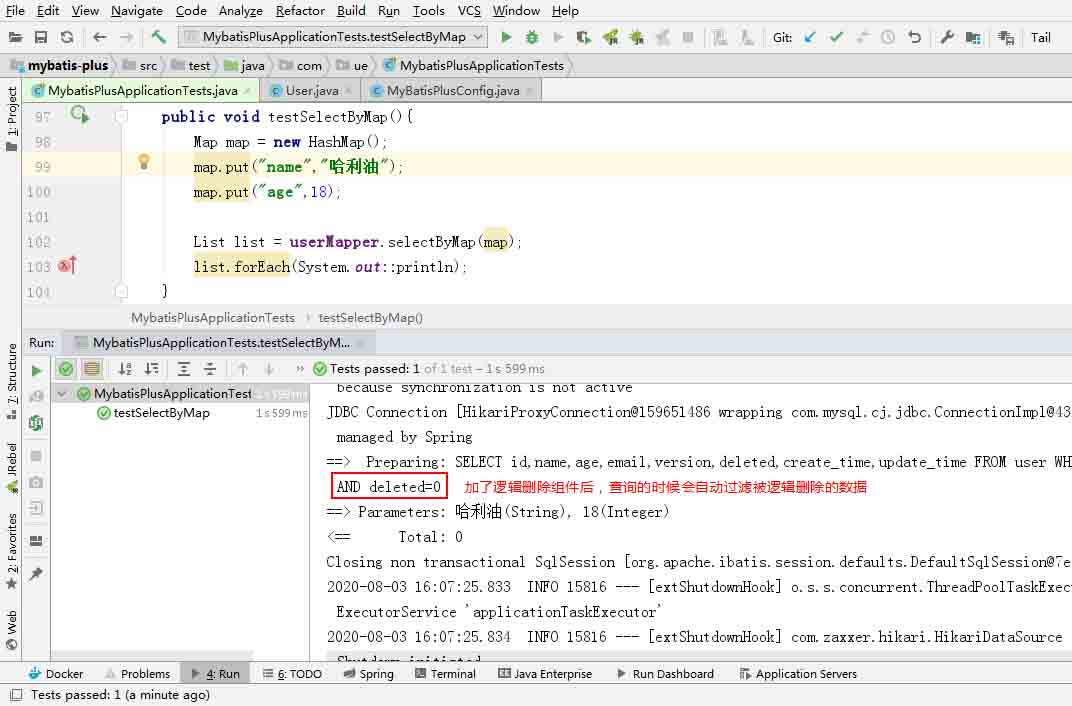The height and width of the screenshot is (706, 1072).
Task: Open Application Servers tool window
Action: (x=799, y=674)
